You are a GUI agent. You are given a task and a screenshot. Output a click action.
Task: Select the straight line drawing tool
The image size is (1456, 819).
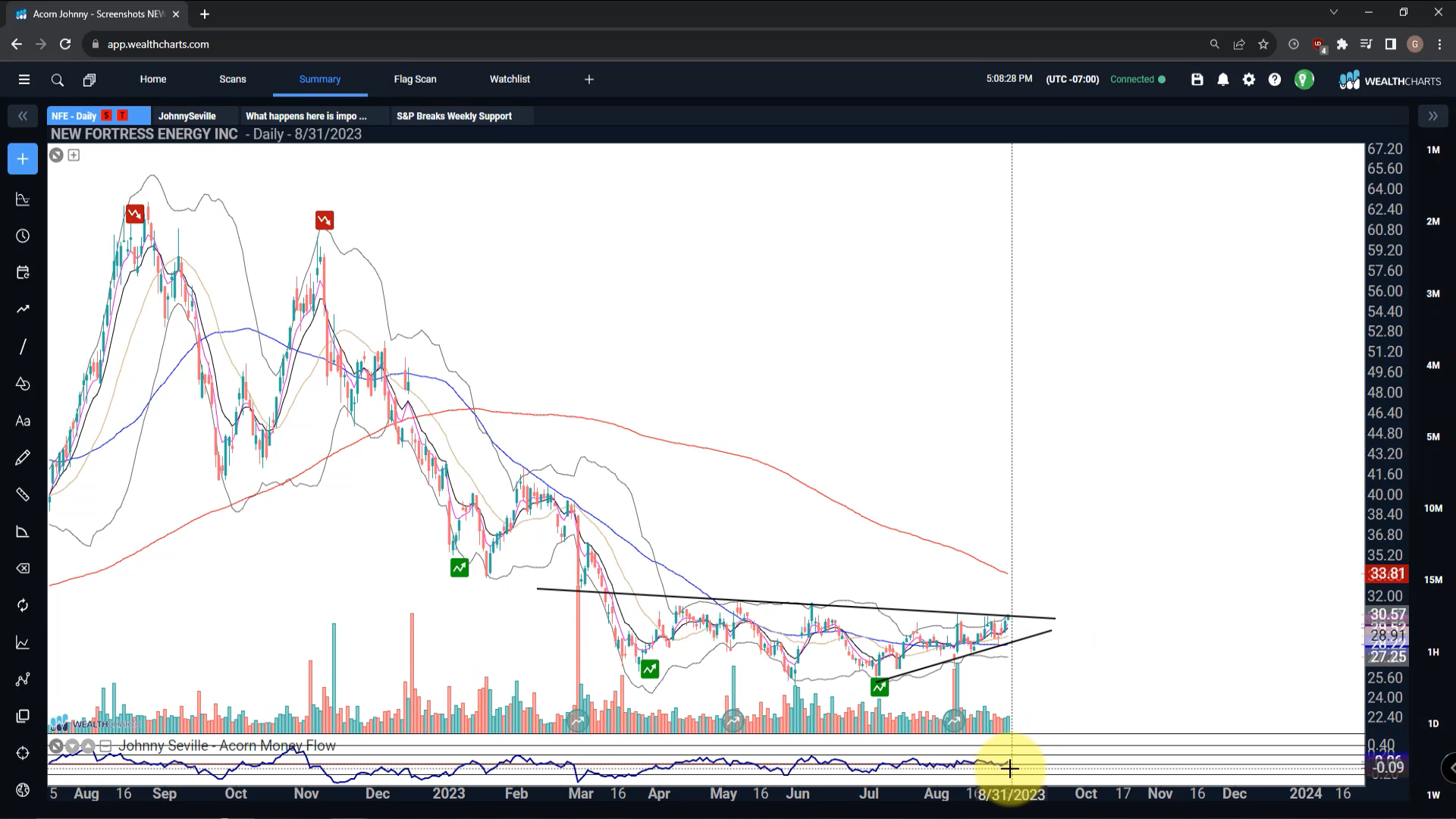tap(23, 347)
